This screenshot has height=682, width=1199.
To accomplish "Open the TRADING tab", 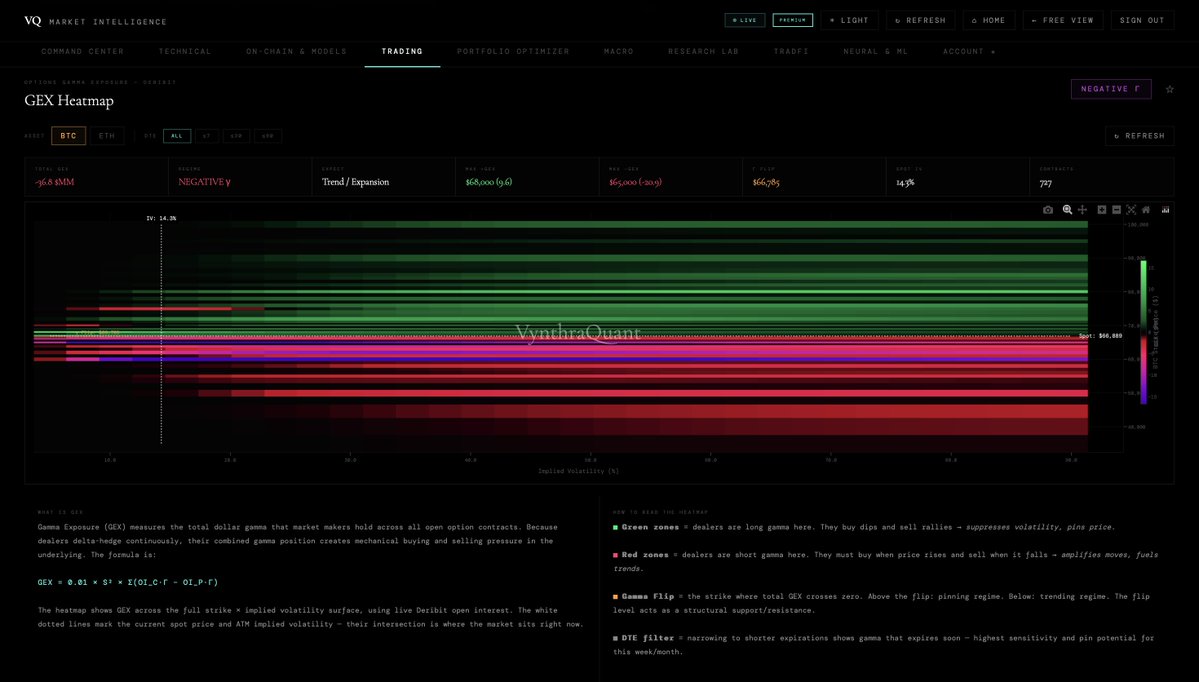I will point(402,51).
